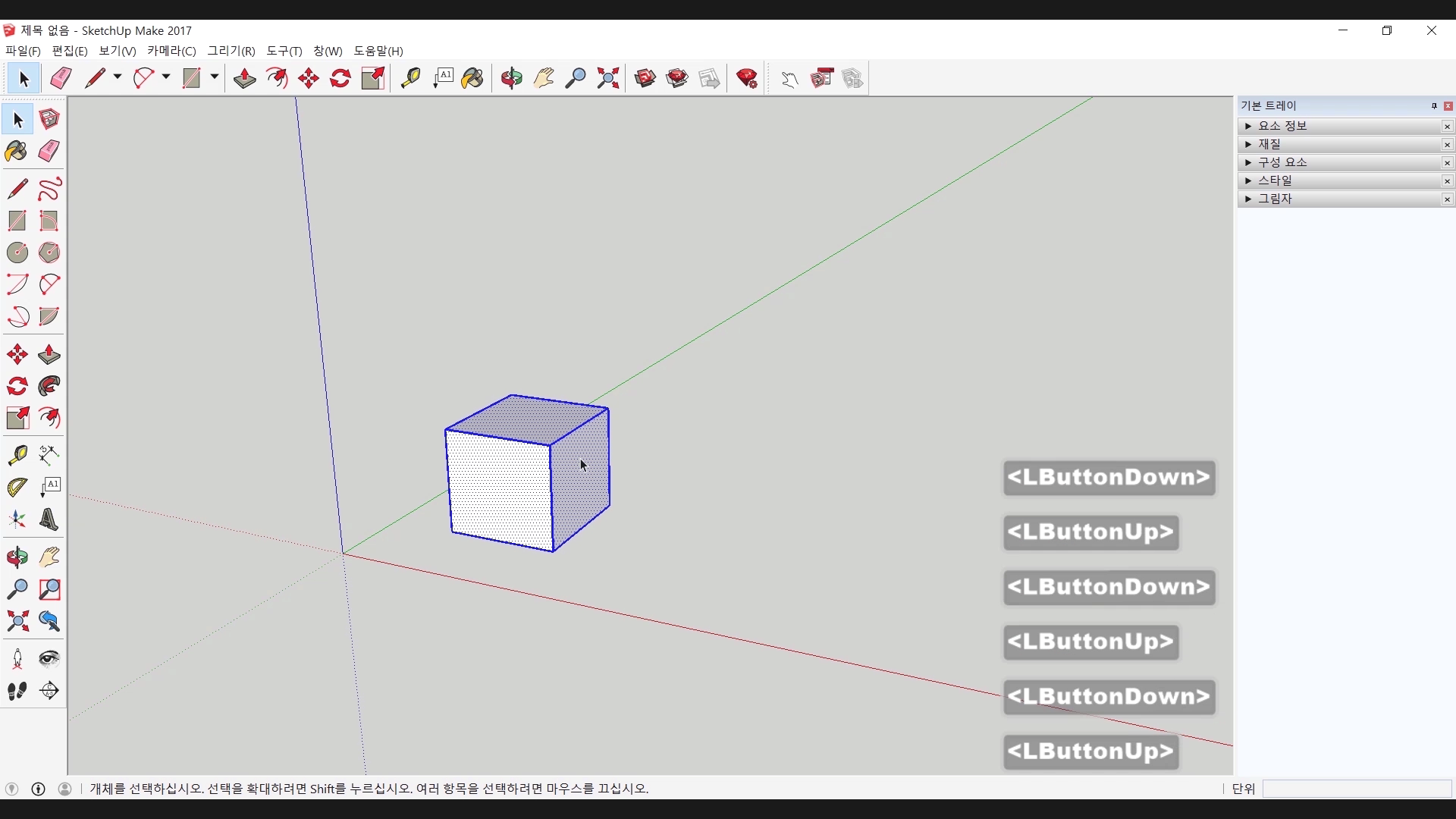Select the Freehand drawing tool

[49, 189]
